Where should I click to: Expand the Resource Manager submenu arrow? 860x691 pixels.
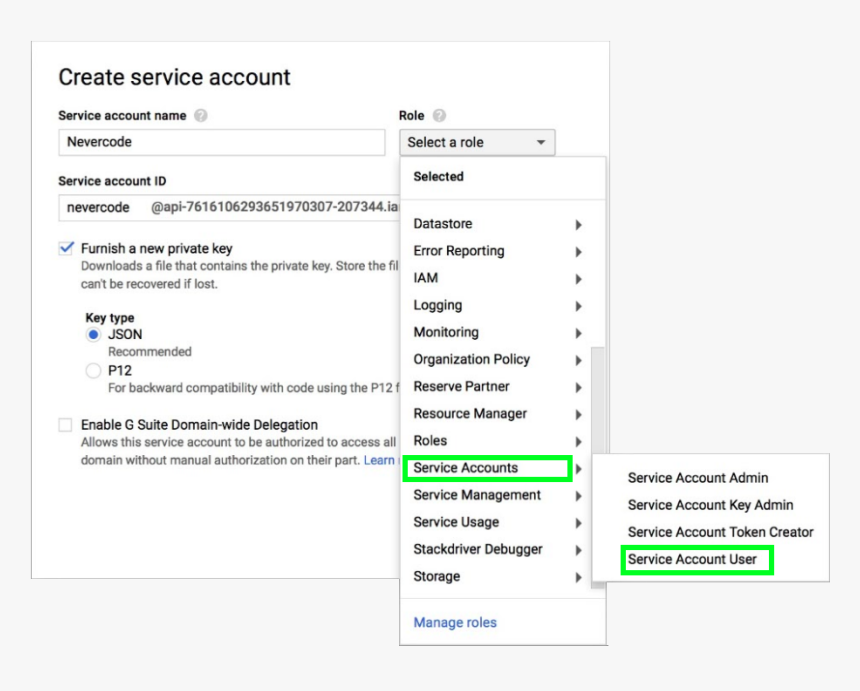coord(579,415)
